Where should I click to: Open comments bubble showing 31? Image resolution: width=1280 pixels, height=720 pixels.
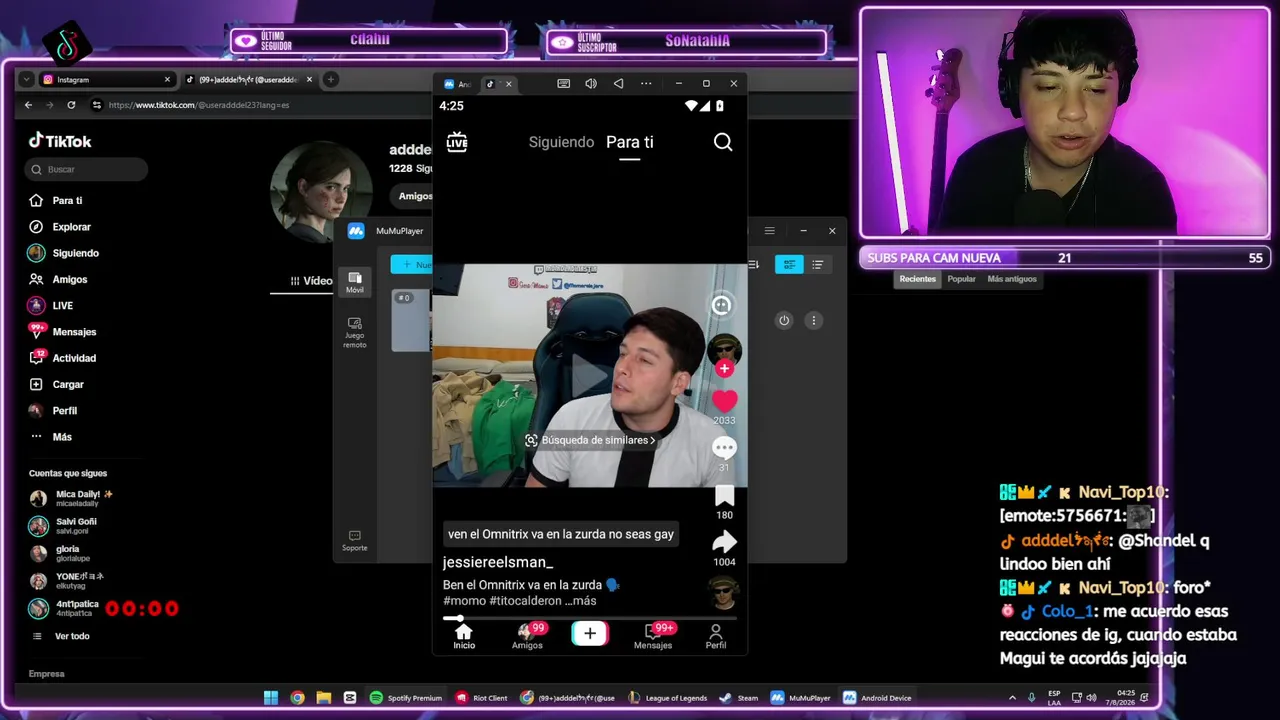tap(724, 448)
